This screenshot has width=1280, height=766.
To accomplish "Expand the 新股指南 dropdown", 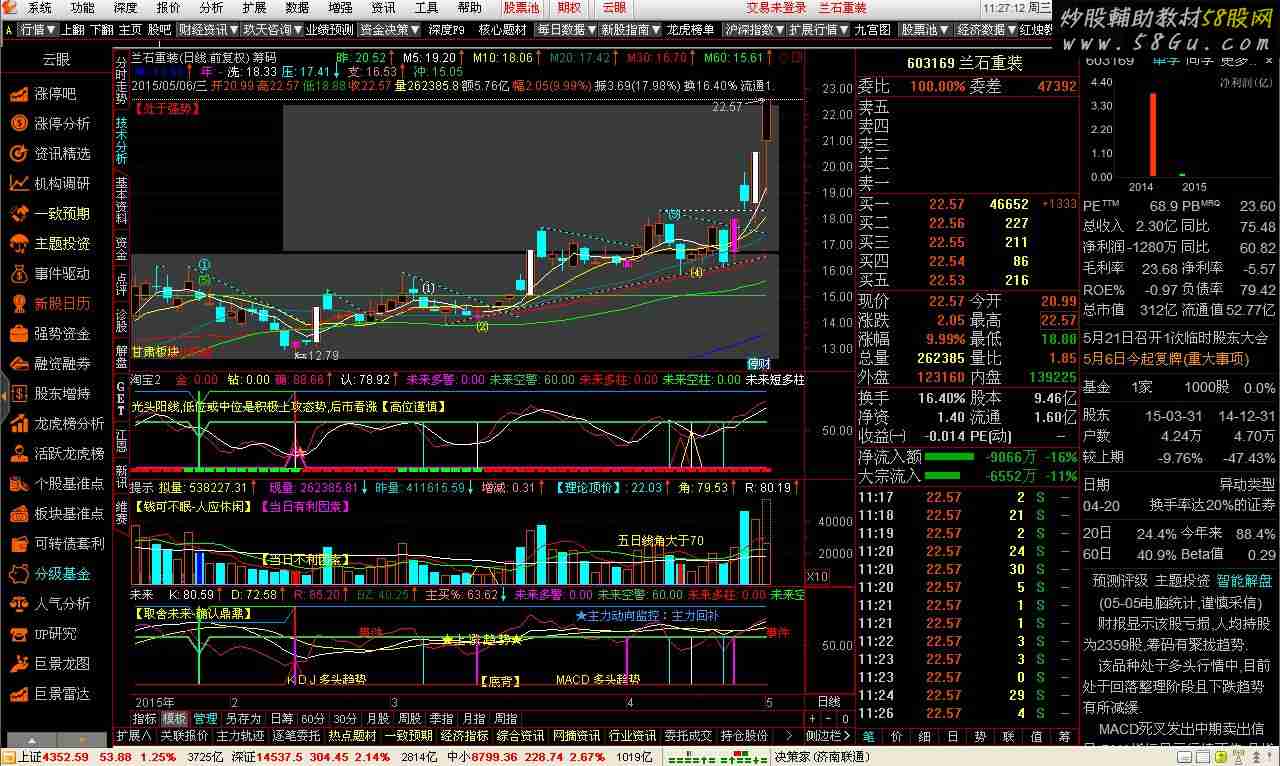I will point(630,30).
